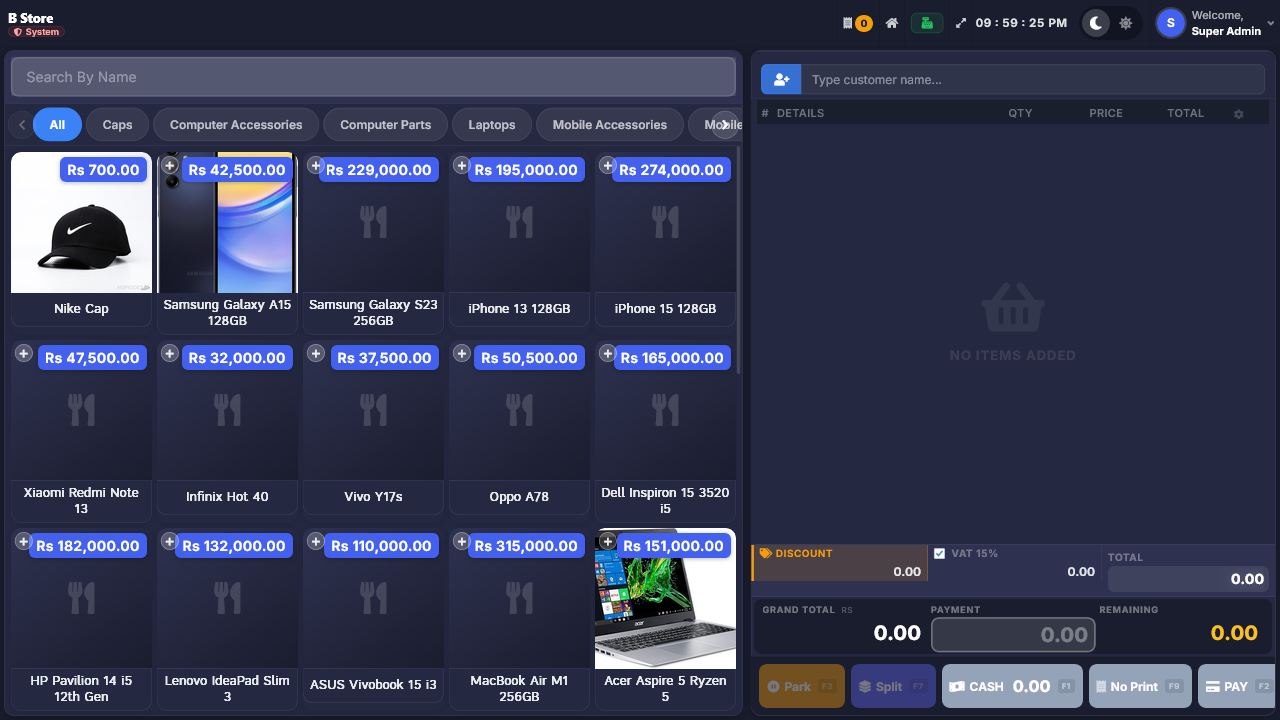Click the TOTAL value field

(x=1189, y=579)
